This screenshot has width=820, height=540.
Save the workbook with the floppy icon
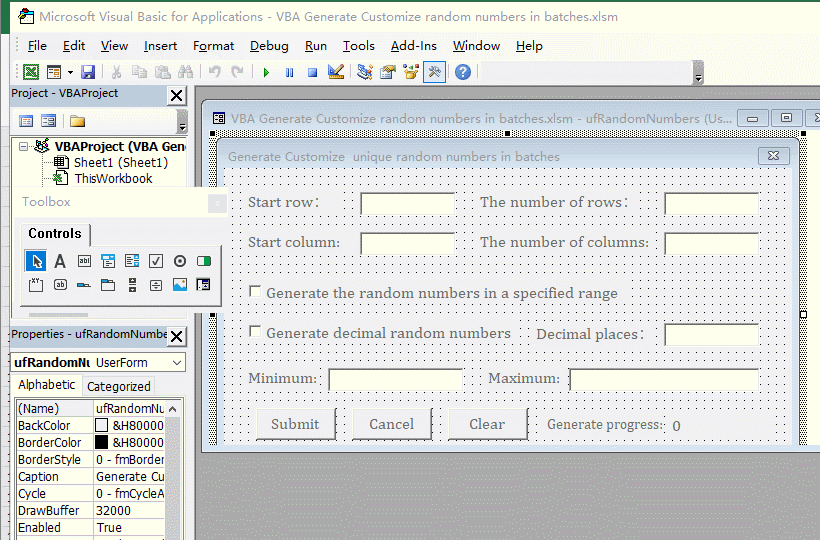click(88, 72)
